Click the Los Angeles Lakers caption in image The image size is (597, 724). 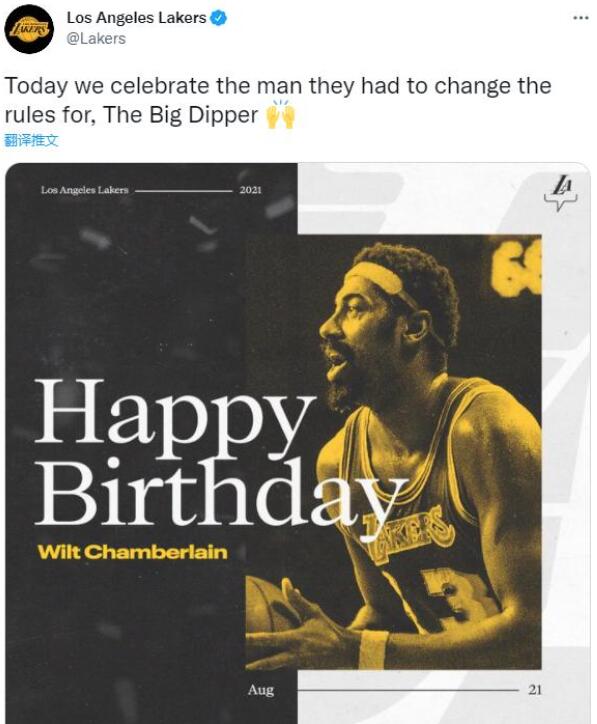point(84,190)
